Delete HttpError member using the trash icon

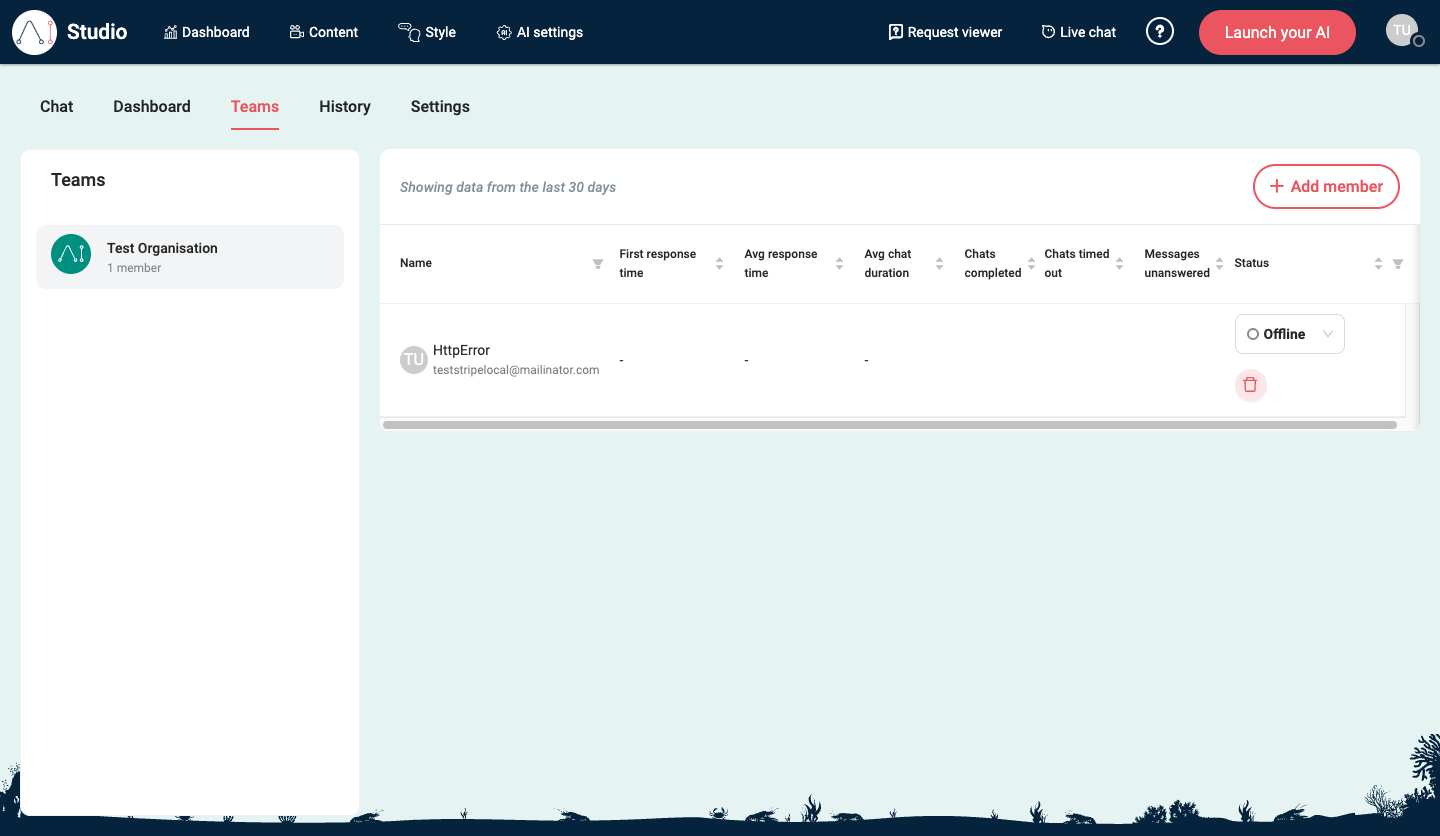coord(1250,385)
